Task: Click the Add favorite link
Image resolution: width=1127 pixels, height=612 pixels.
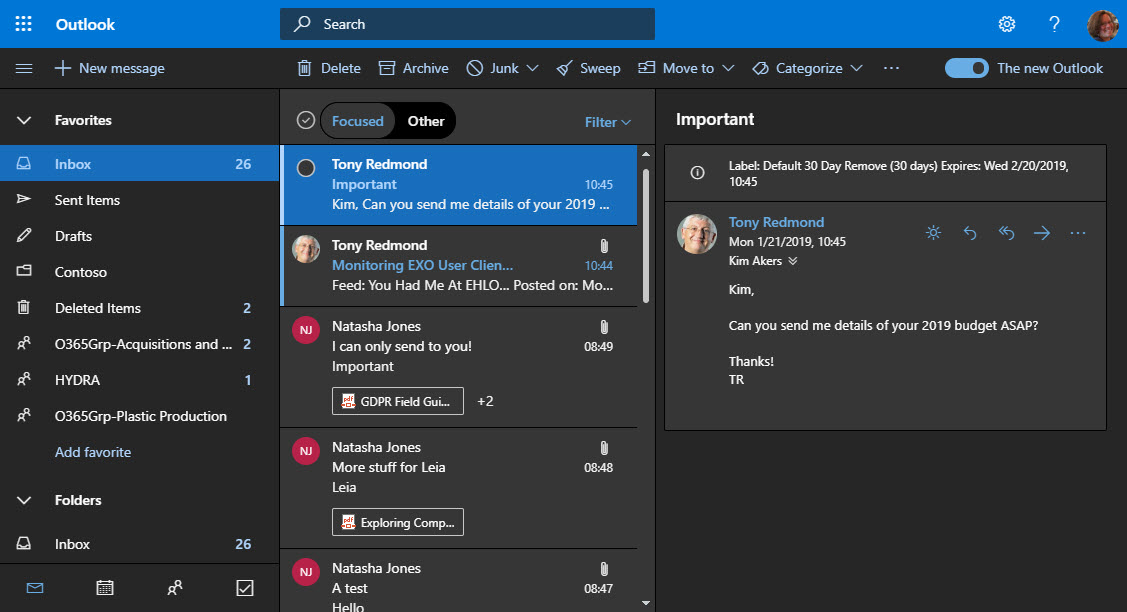Action: (x=93, y=452)
